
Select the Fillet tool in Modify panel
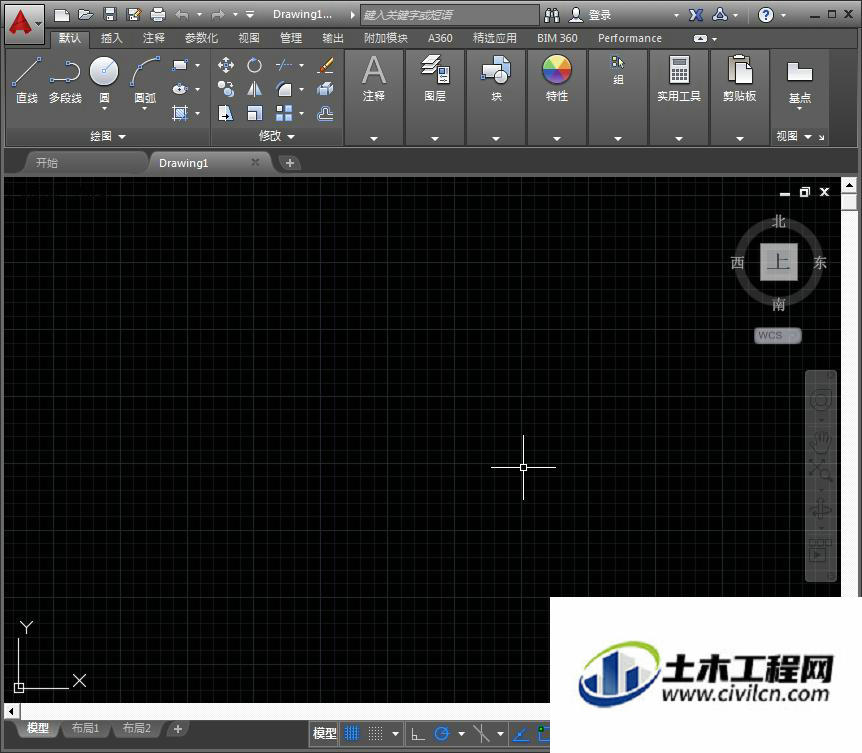284,89
